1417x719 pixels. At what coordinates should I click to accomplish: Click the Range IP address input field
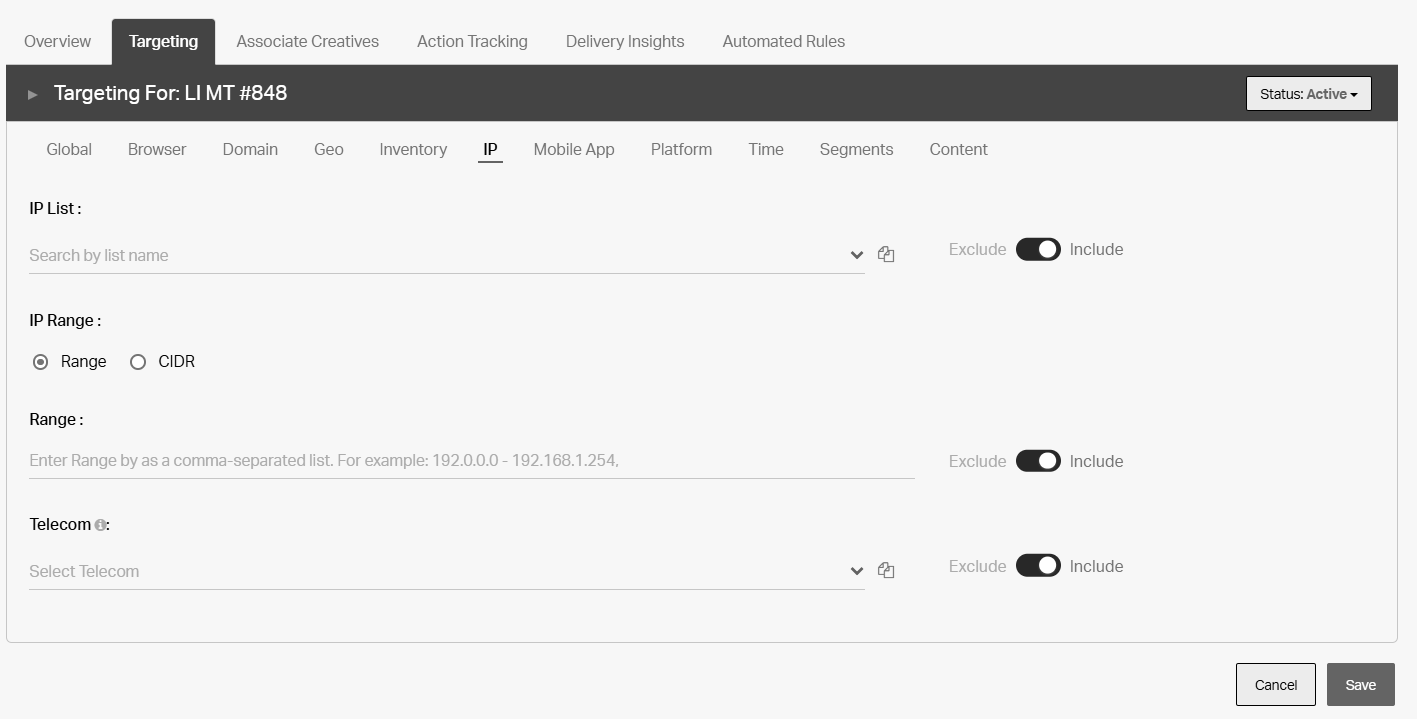(x=472, y=461)
